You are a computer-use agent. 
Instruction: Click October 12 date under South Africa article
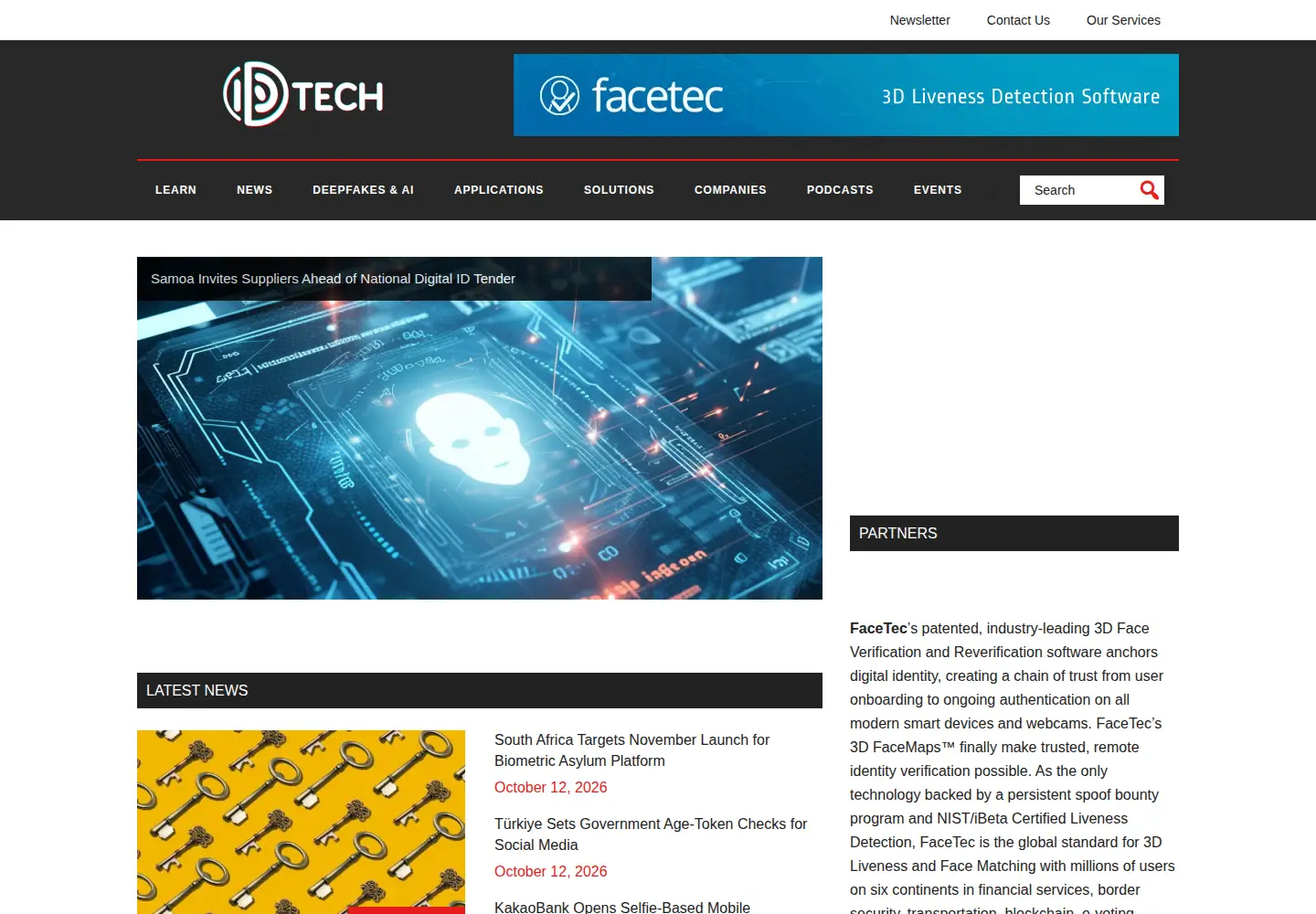tap(550, 787)
